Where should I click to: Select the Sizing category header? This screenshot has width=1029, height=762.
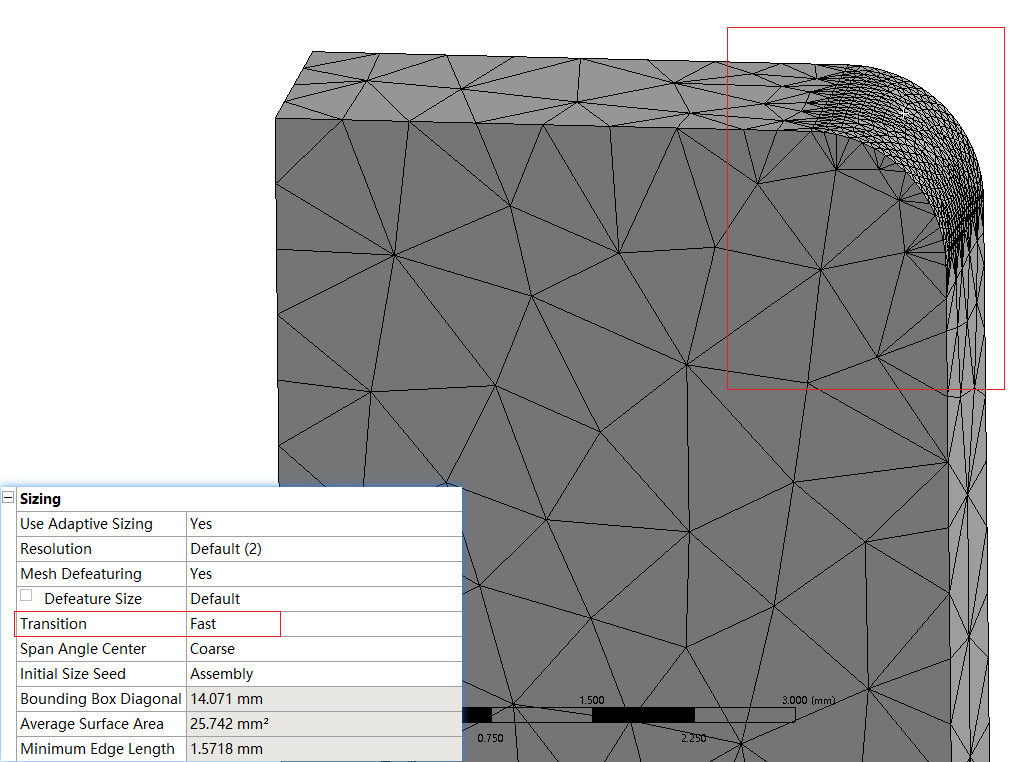coord(40,499)
